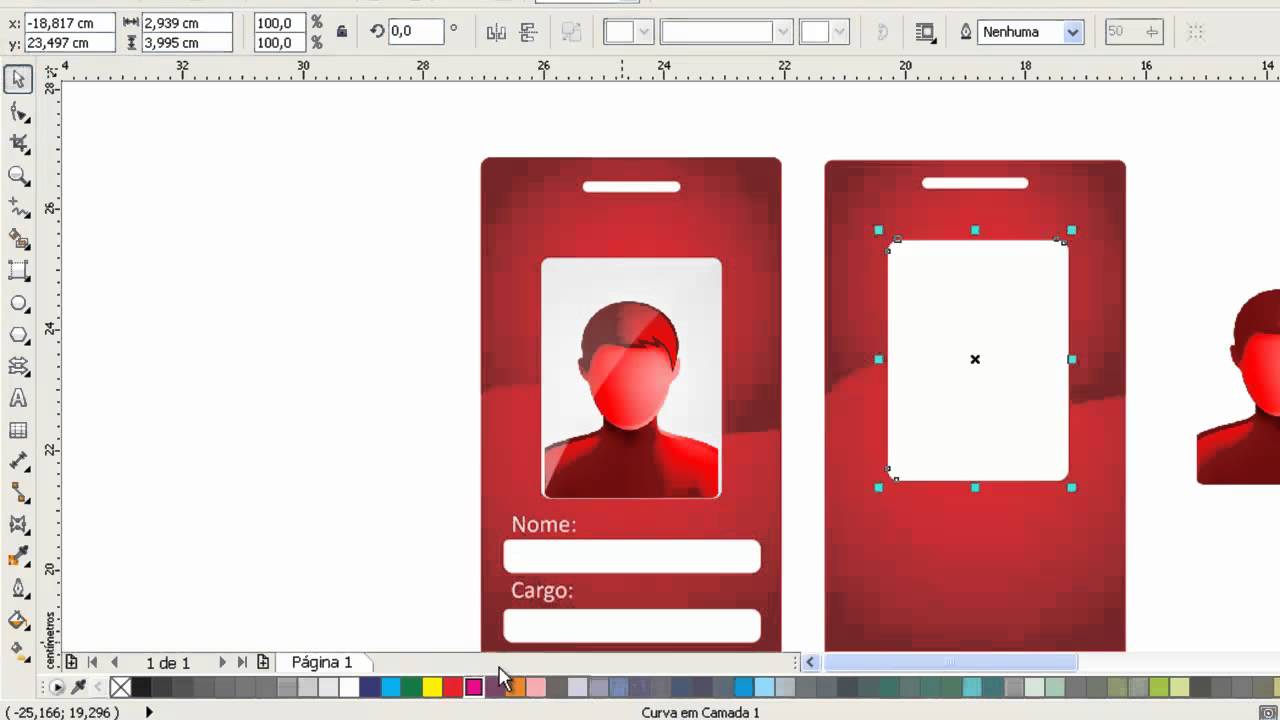The image size is (1280, 720).
Task: Select the Shape edit tool
Action: click(18, 111)
